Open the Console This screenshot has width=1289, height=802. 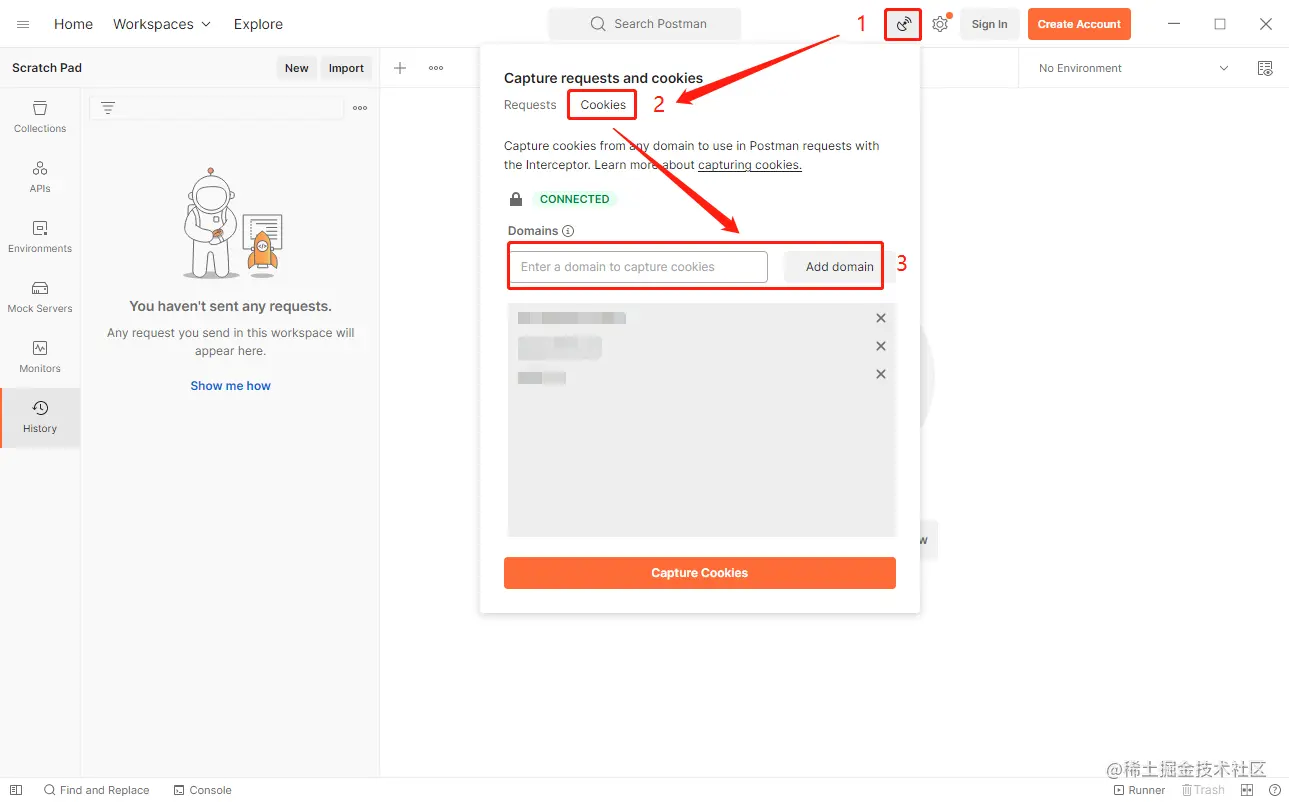(202, 790)
